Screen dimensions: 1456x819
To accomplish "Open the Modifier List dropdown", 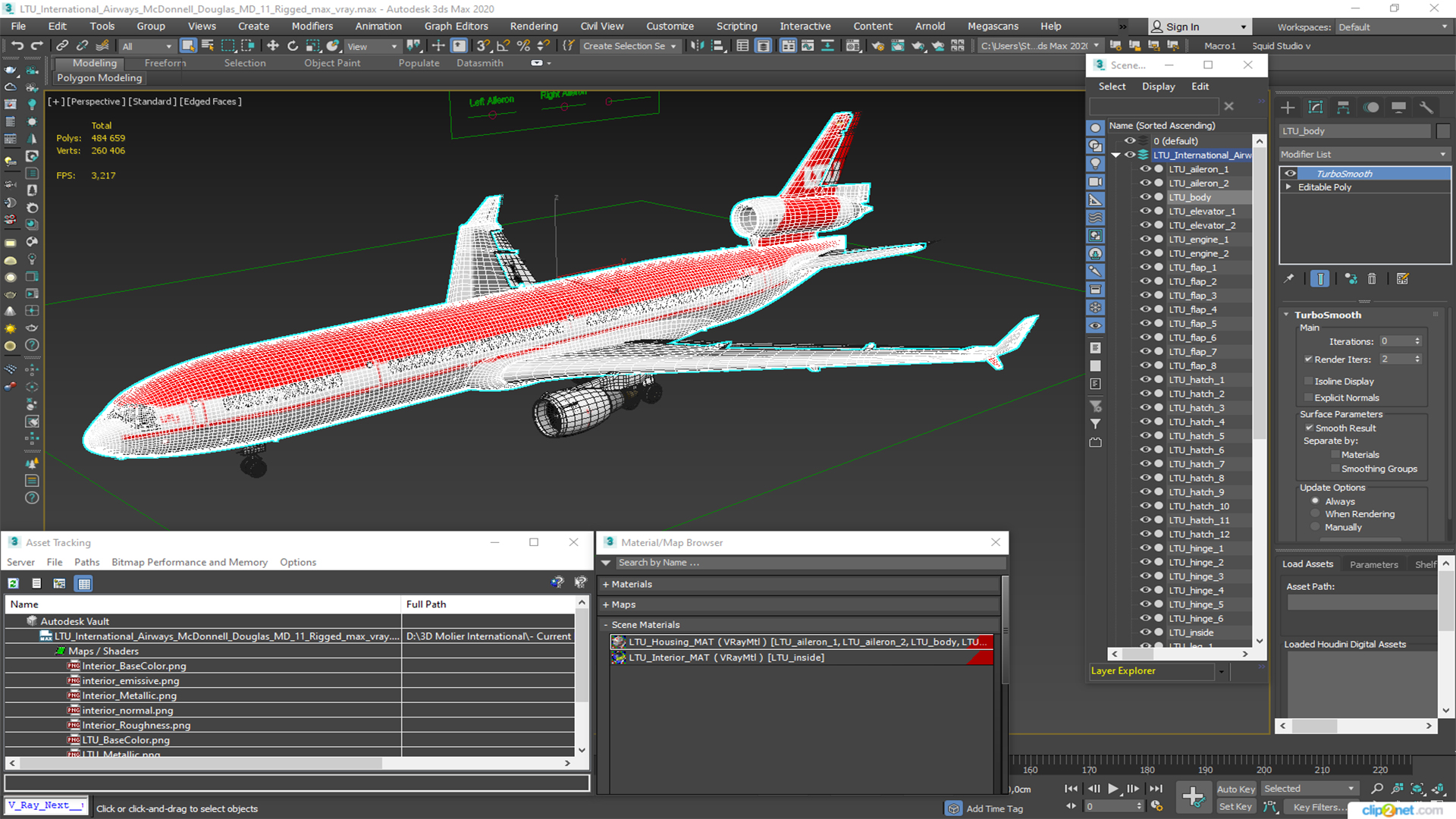I will (1364, 154).
